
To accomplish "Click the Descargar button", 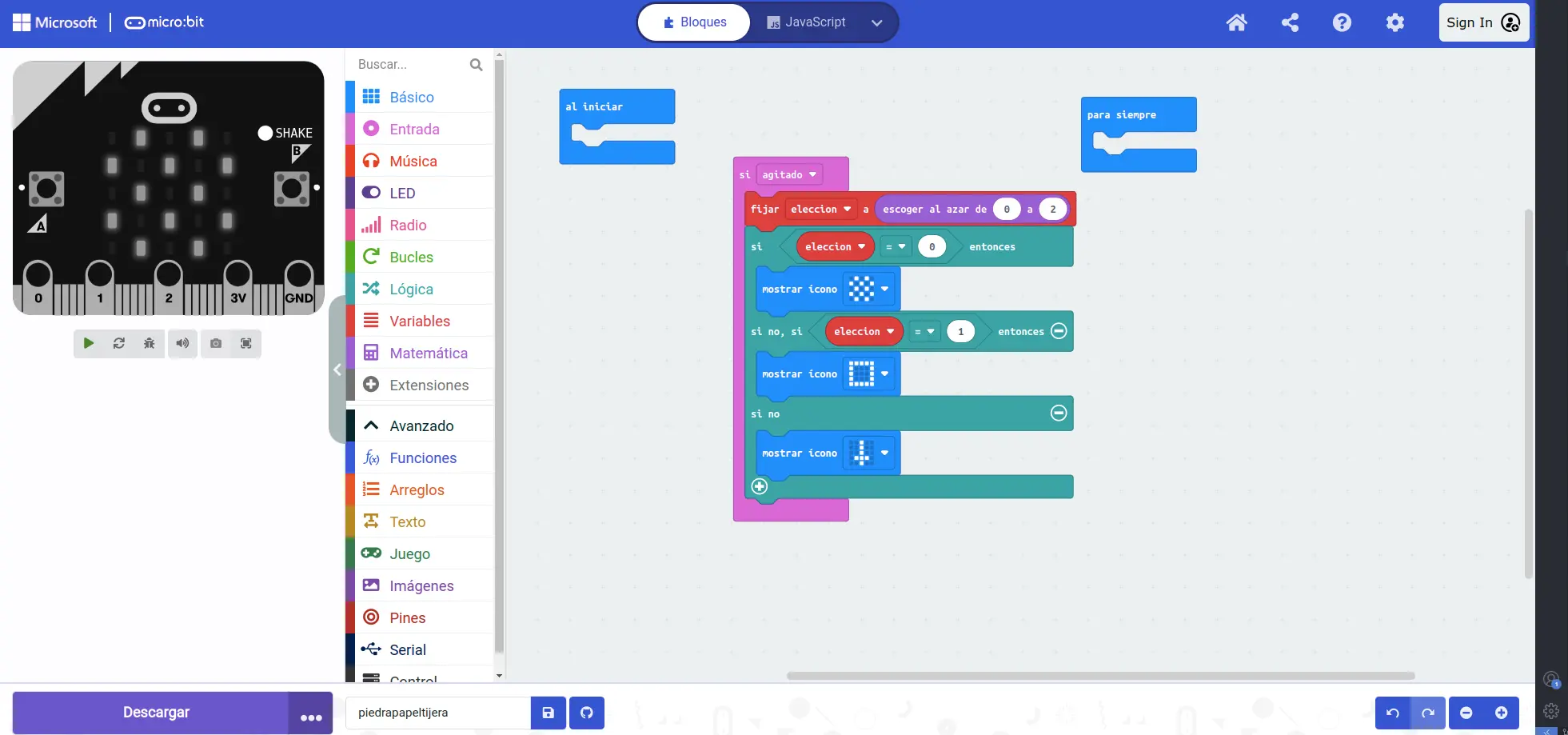I will (156, 713).
